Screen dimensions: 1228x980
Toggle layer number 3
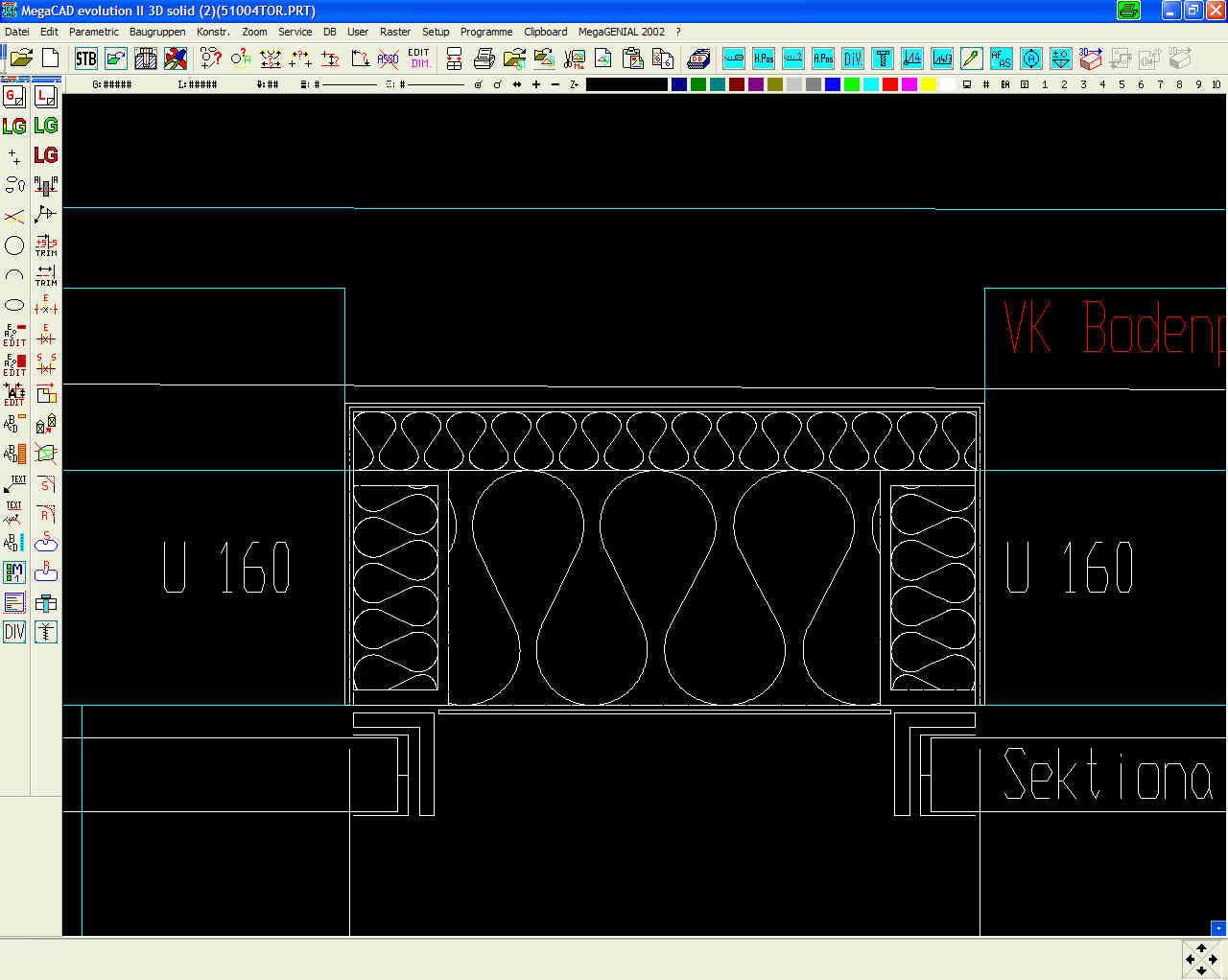tap(1083, 84)
